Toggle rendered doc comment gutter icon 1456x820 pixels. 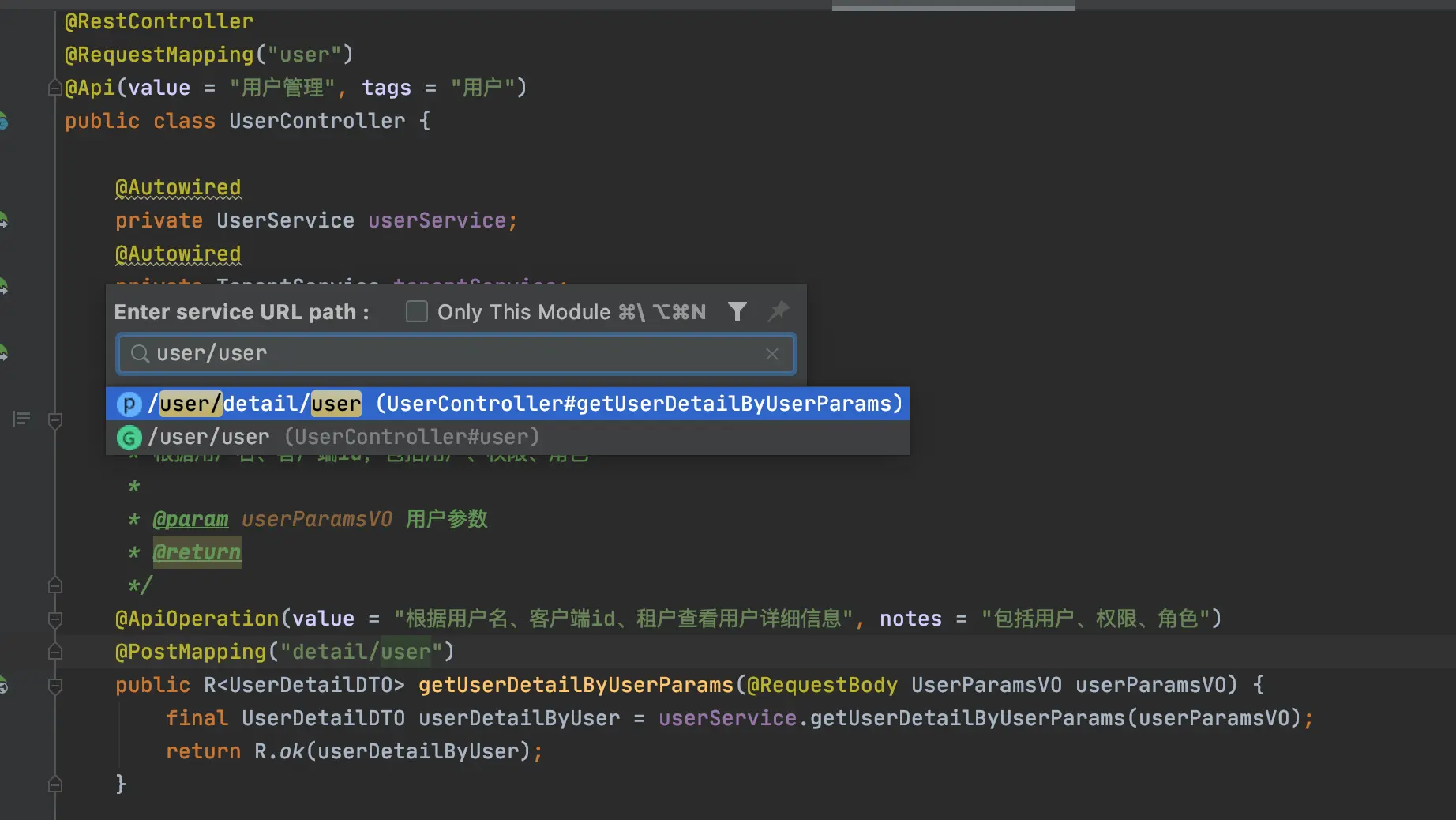pos(21,419)
